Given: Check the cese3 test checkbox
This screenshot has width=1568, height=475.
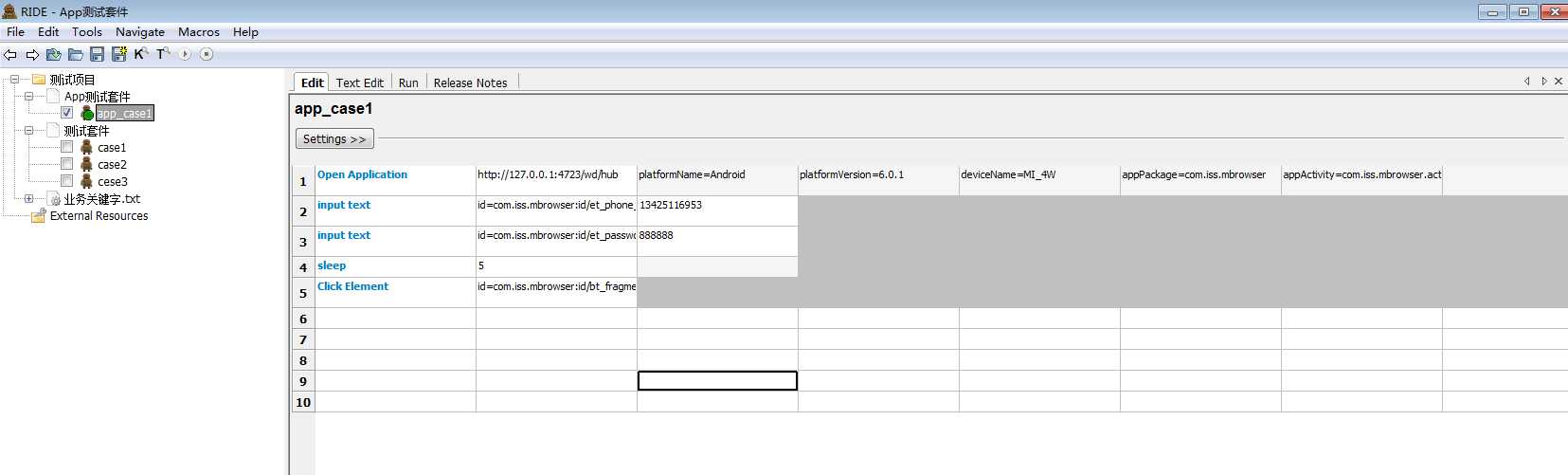Looking at the screenshot, I should coord(67,181).
